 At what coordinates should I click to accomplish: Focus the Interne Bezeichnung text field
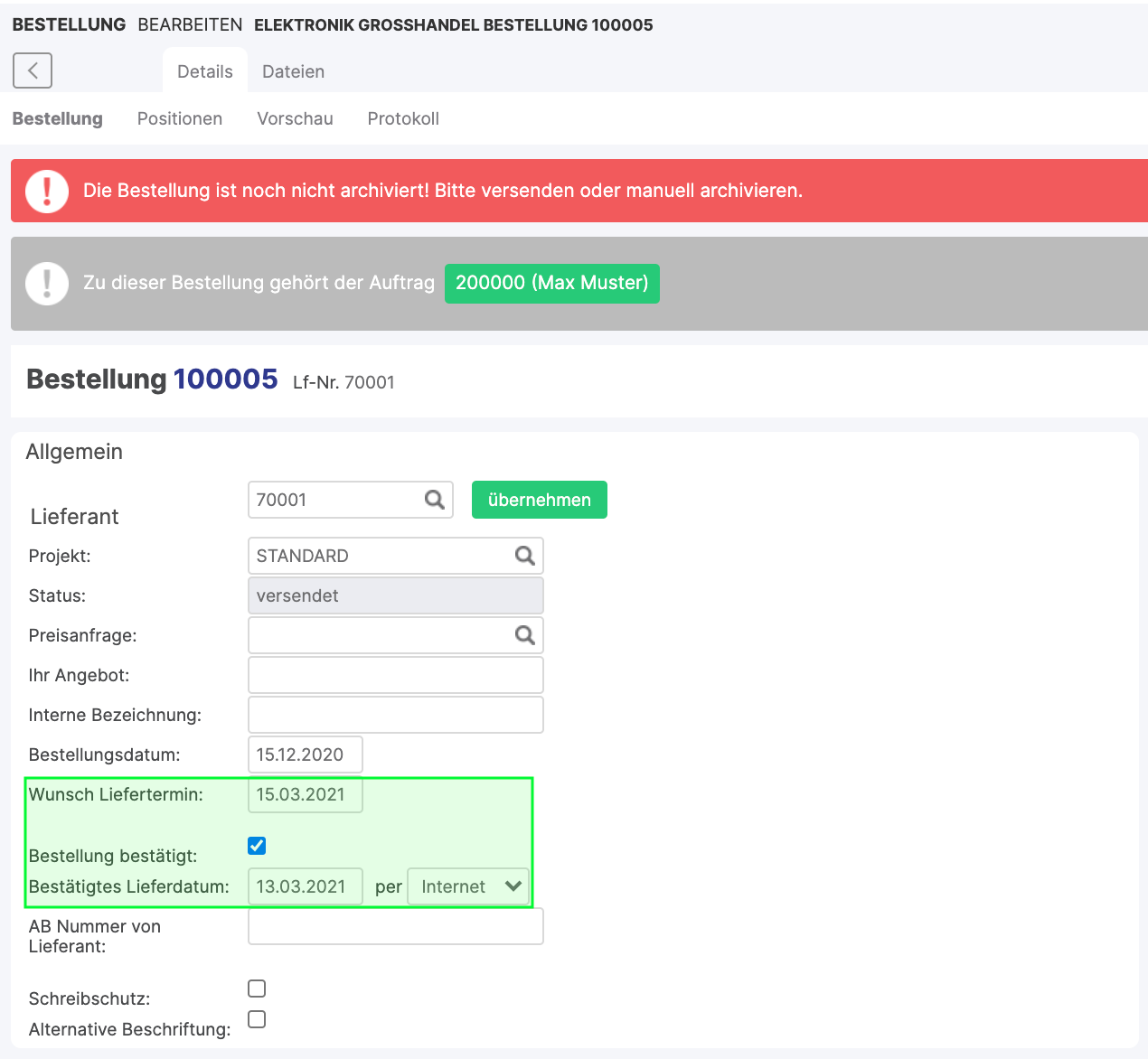click(x=395, y=715)
